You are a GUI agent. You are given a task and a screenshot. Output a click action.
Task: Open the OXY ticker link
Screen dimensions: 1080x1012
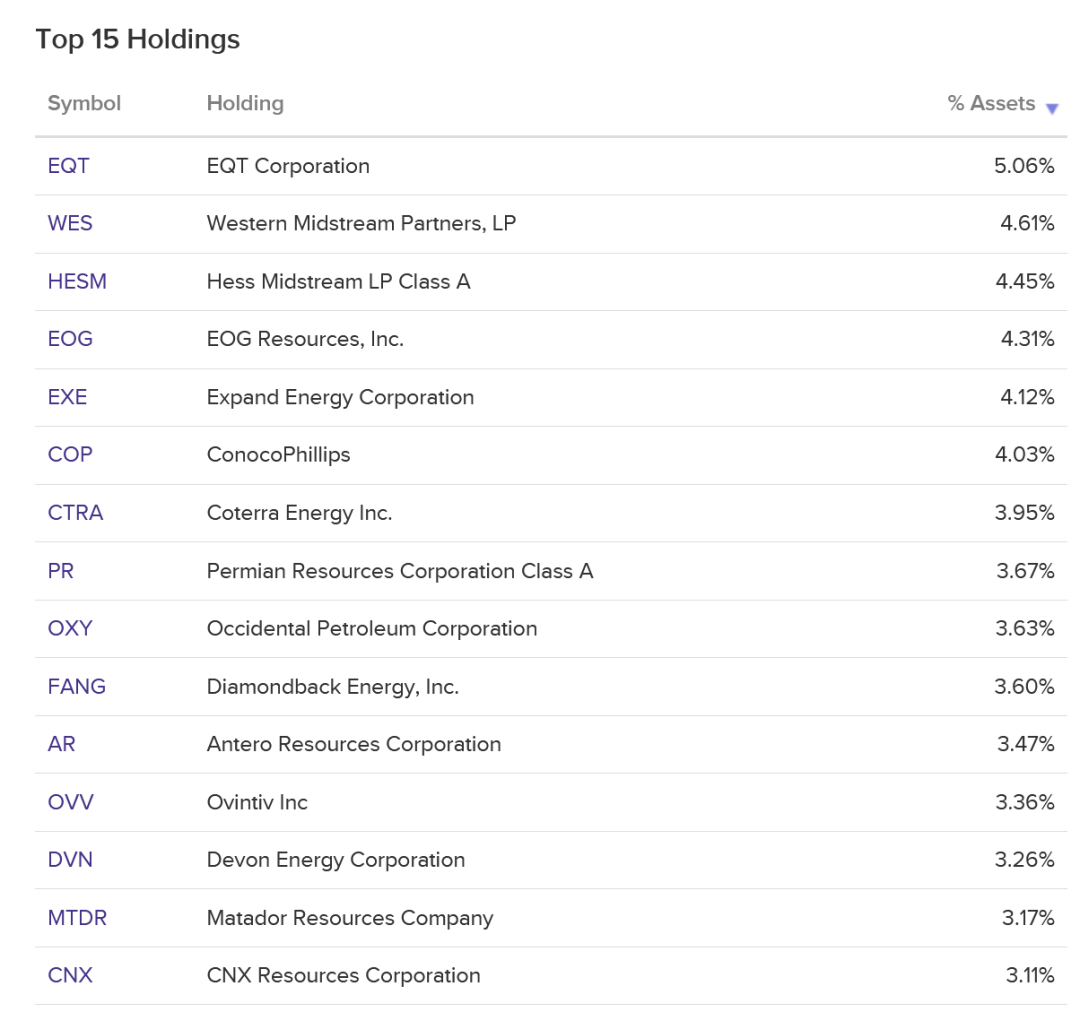[x=70, y=628]
